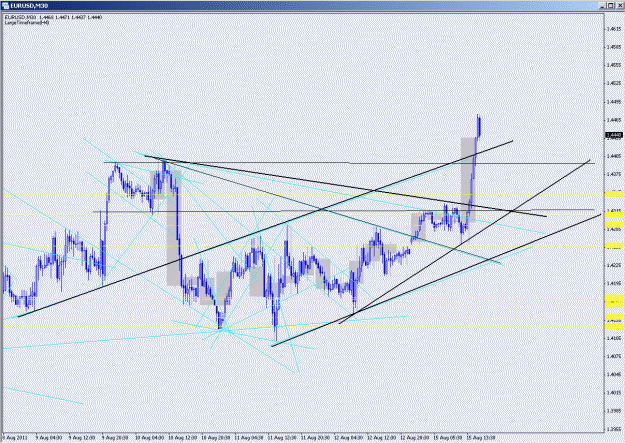Close the EURUSD,M30 chart window
Viewport: 625px width, 443px height.
coord(620,6)
